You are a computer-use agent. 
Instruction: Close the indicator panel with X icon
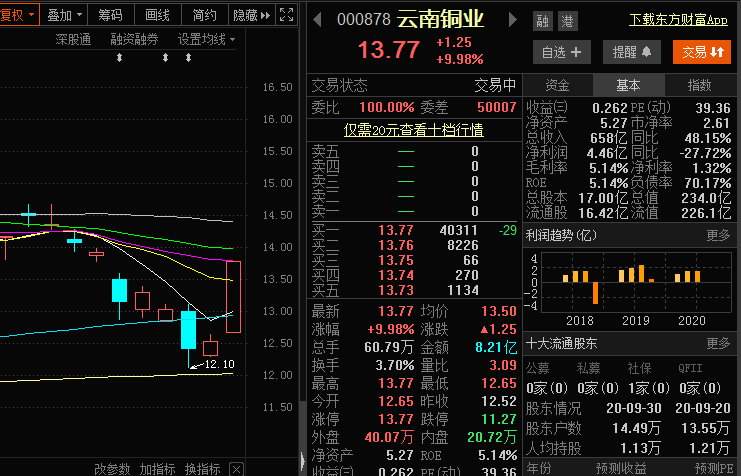pyautogui.click(x=236, y=469)
